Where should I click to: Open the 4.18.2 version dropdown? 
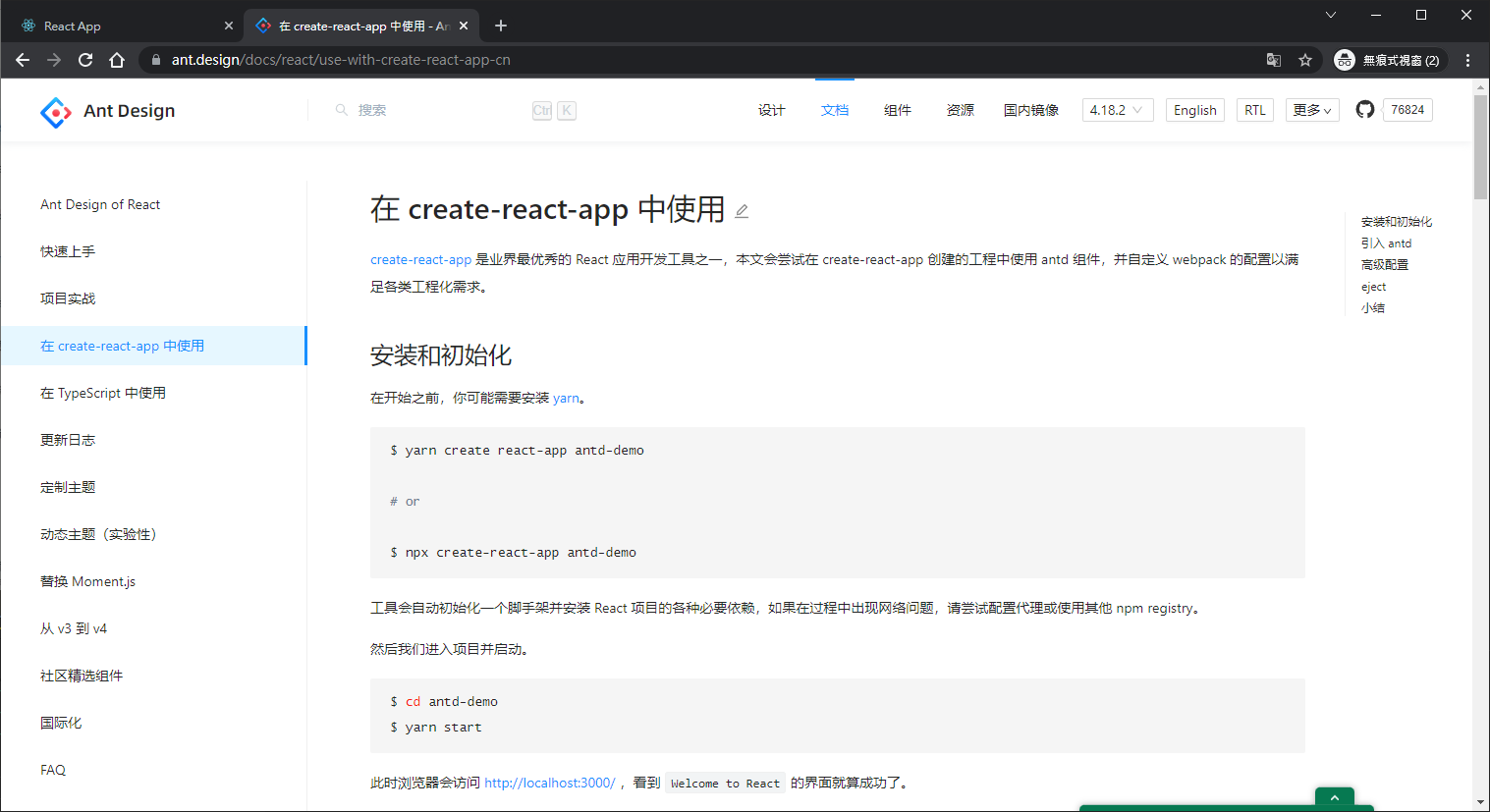[1118, 110]
